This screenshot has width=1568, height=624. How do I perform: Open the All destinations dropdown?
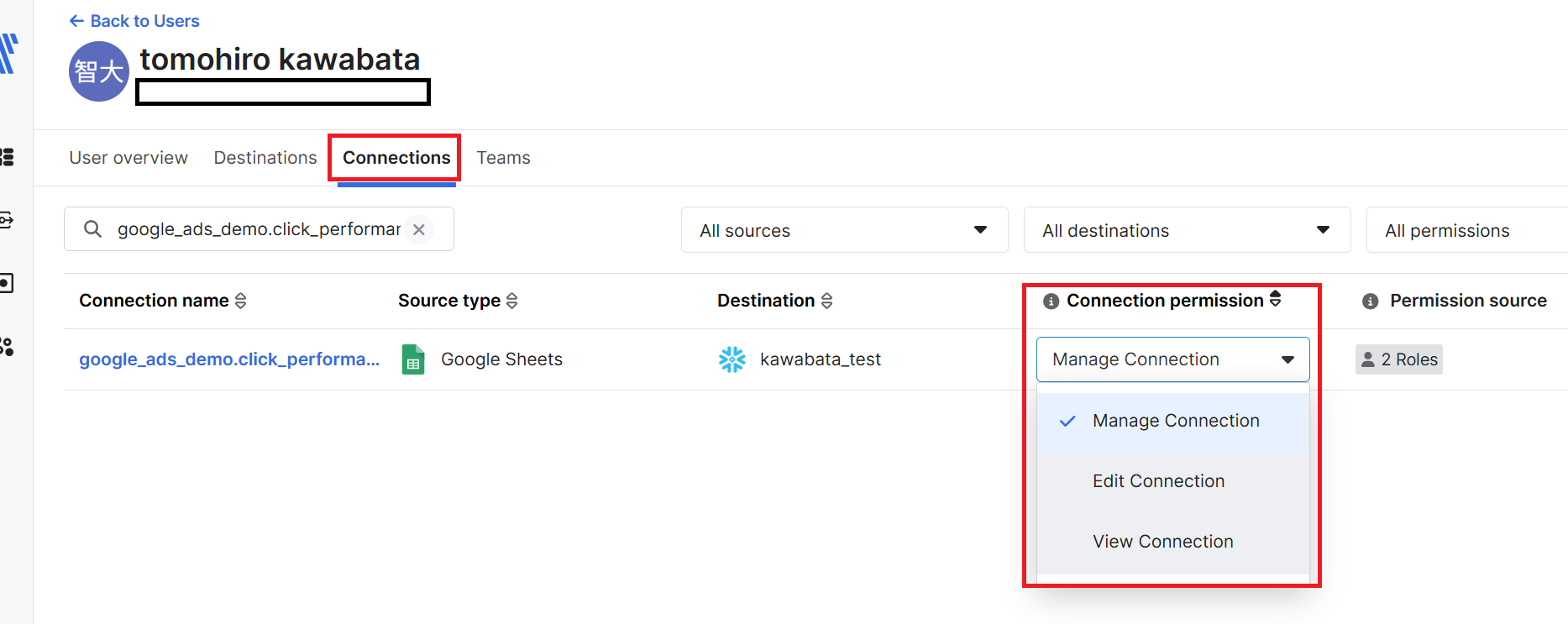(1186, 230)
